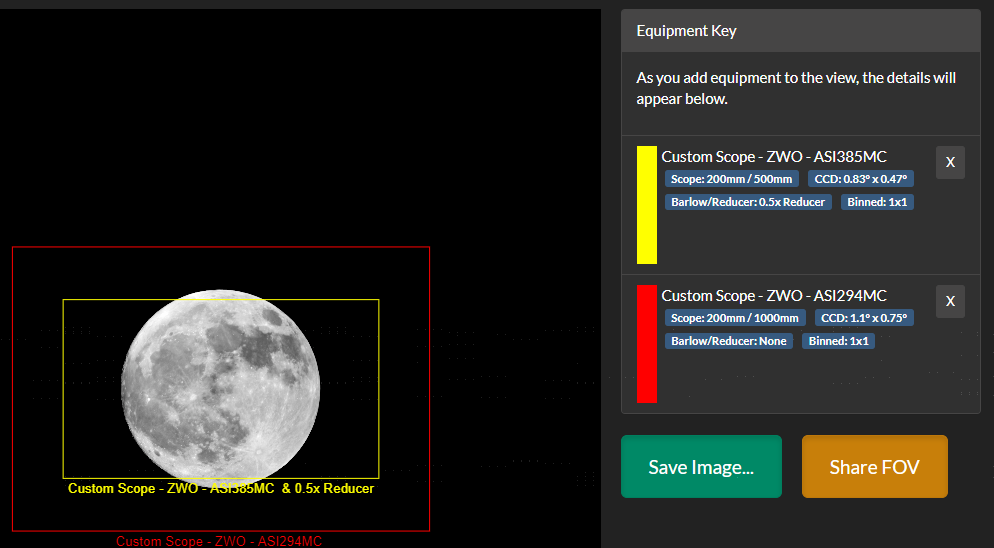The width and height of the screenshot is (994, 548).
Task: Click the red color swatch for ASI294MC
Action: pos(646,343)
